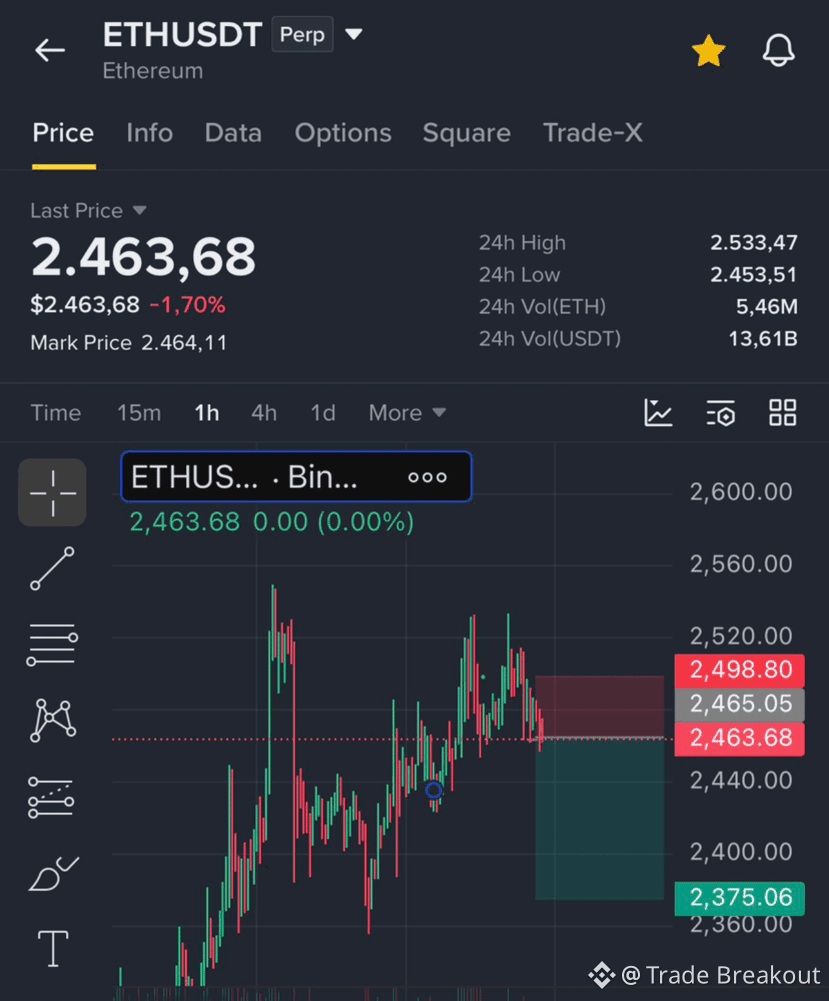Viewport: 829px width, 1001px height.
Task: Open price alerts via the bell icon
Action: [779, 50]
